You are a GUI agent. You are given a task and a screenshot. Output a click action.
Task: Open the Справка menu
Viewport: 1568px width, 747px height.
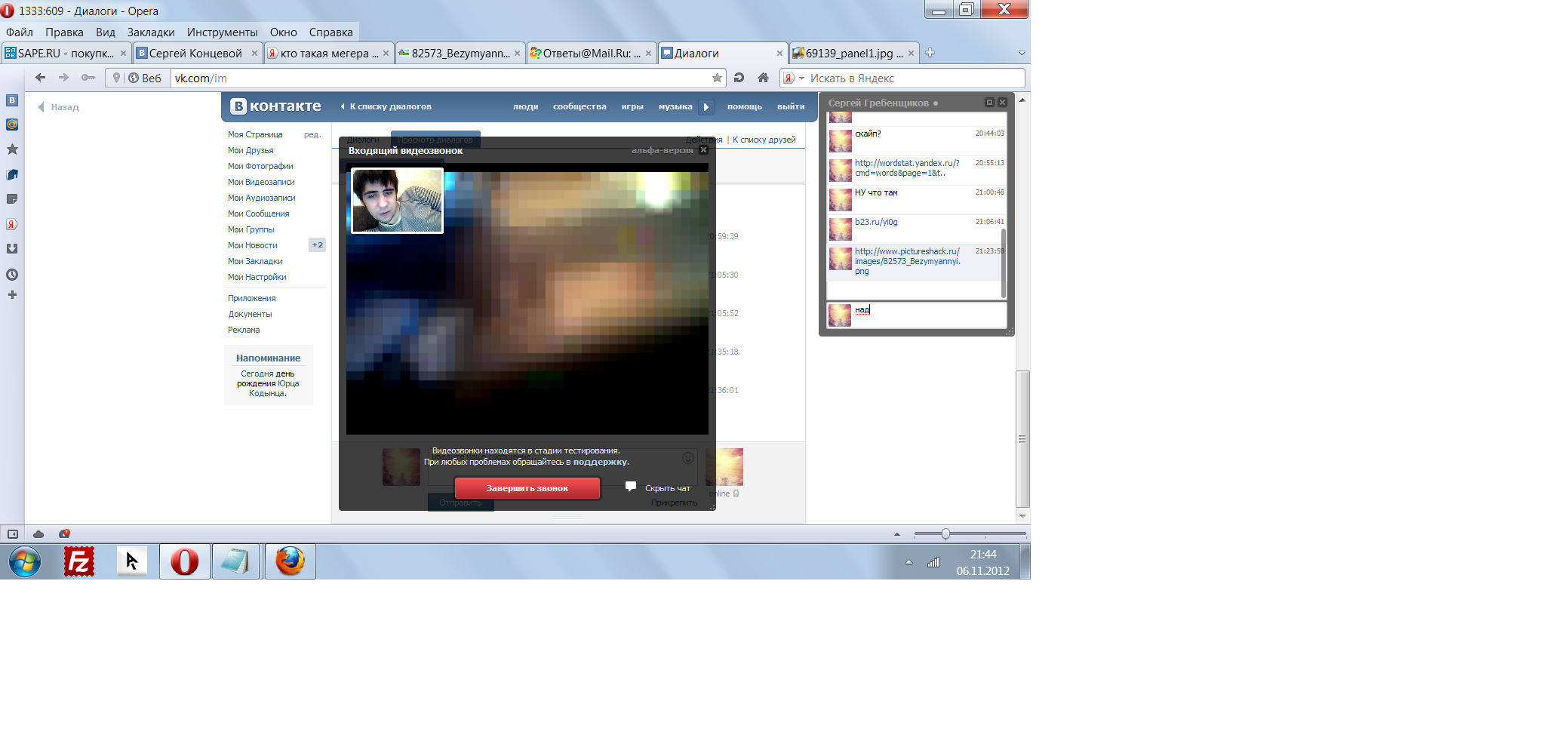tap(331, 32)
